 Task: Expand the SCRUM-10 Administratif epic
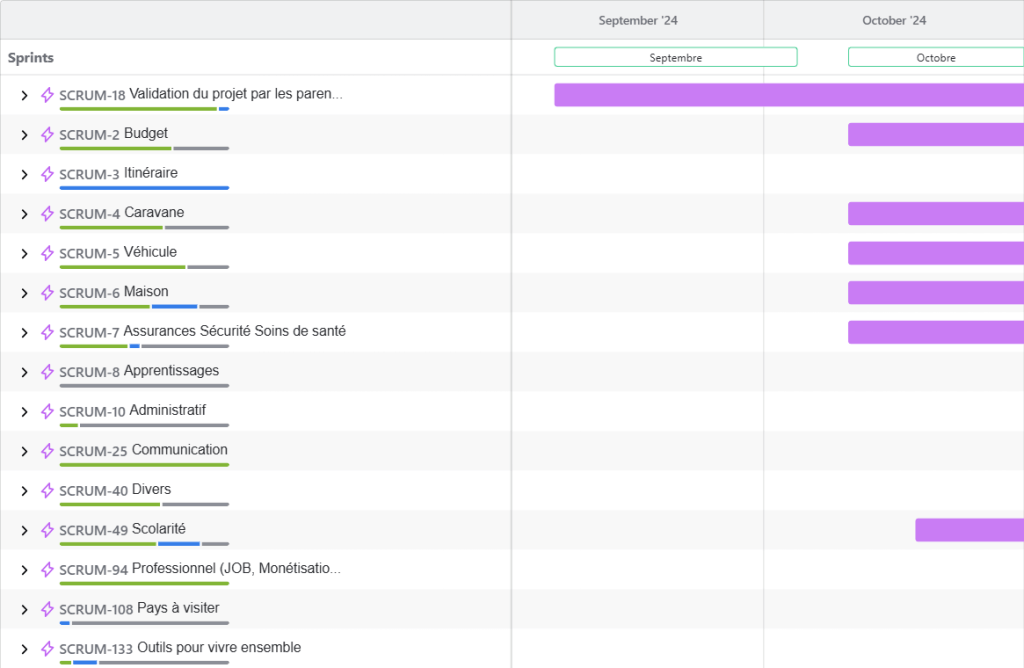(25, 411)
